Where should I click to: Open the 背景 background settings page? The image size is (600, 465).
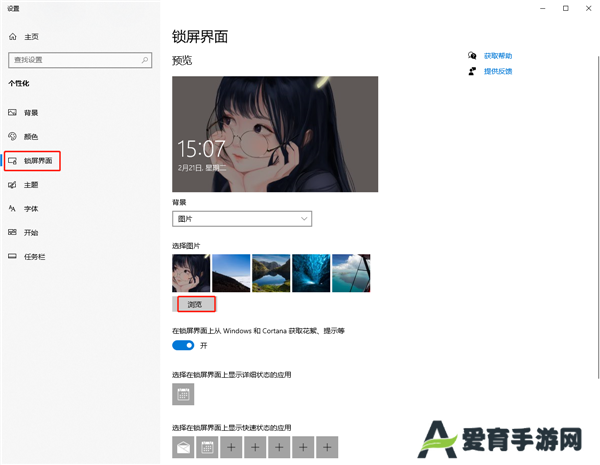pos(24,113)
